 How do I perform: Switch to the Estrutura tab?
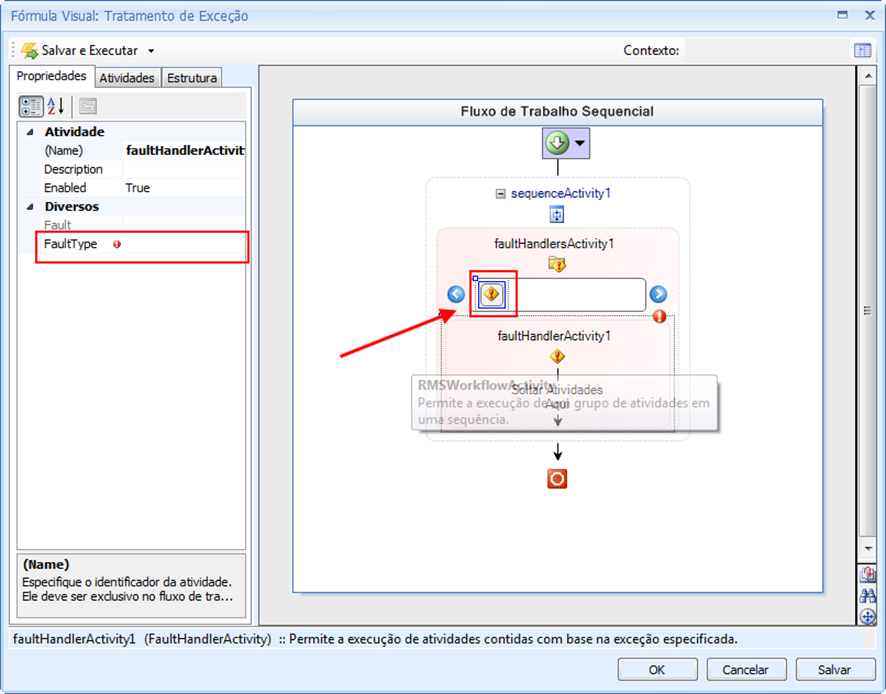[x=192, y=78]
